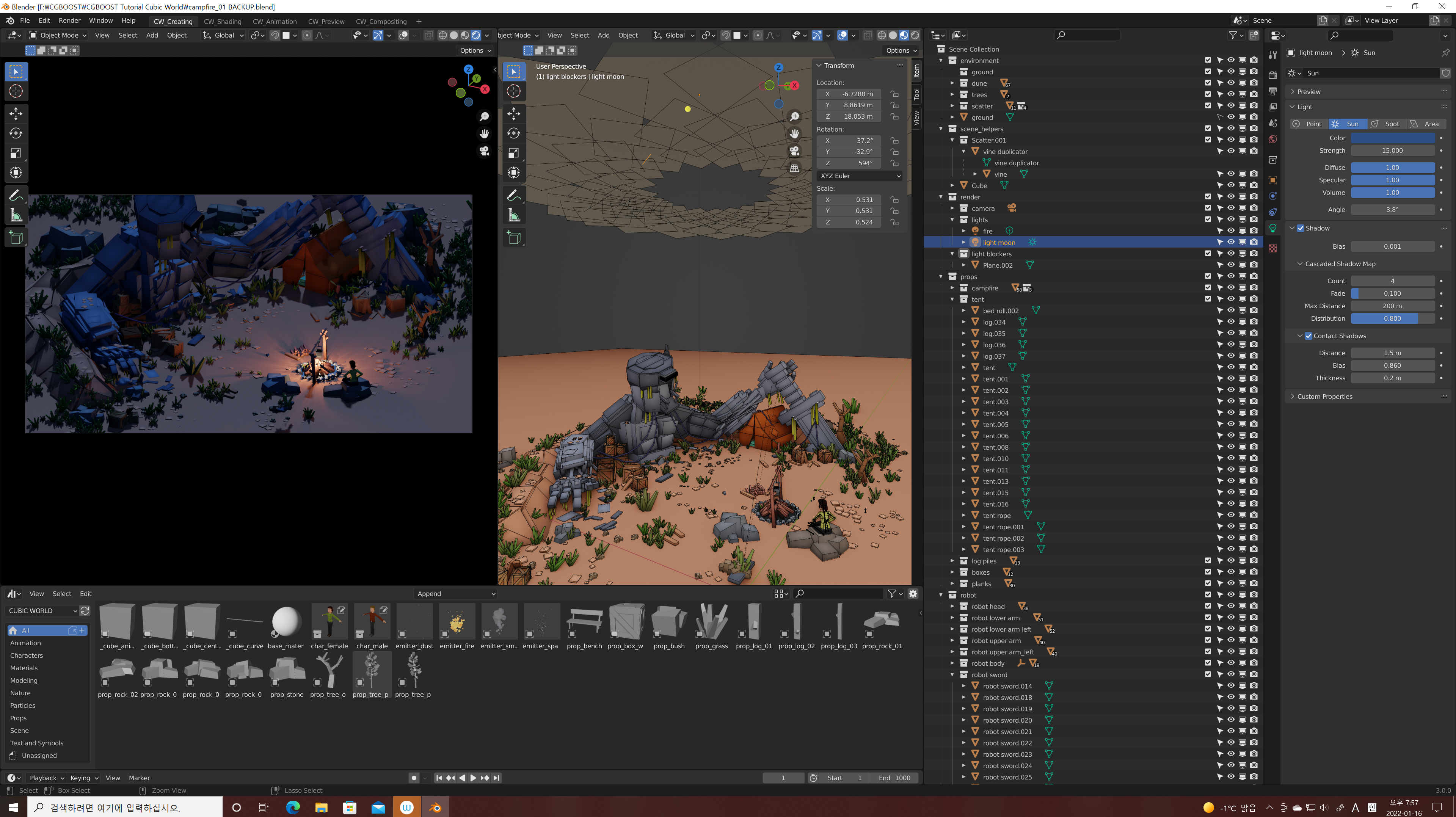Image resolution: width=1456 pixels, height=817 pixels.
Task: Click the Blender icon in taskbar
Action: pyautogui.click(x=435, y=808)
